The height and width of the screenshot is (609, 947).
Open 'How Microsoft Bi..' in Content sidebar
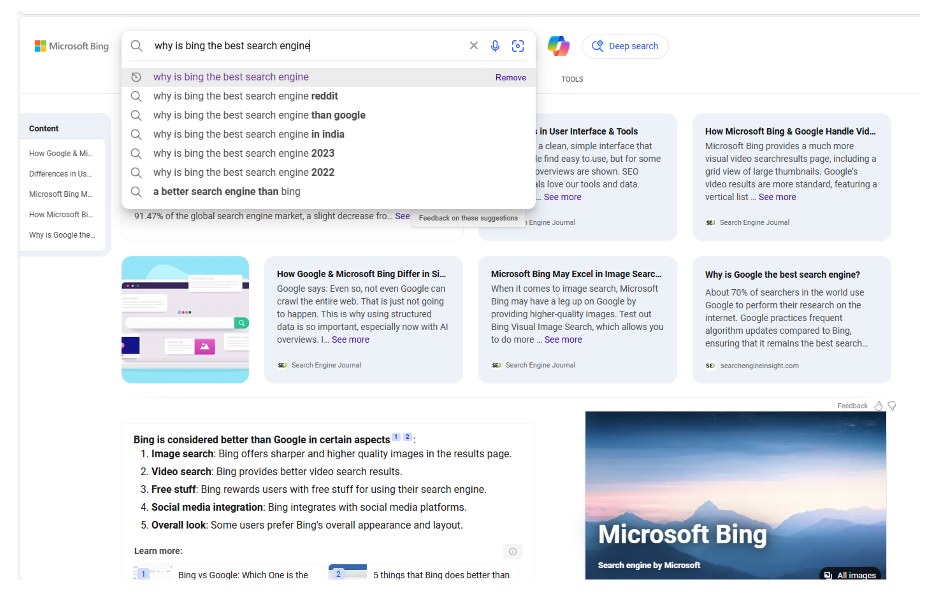click(60, 214)
